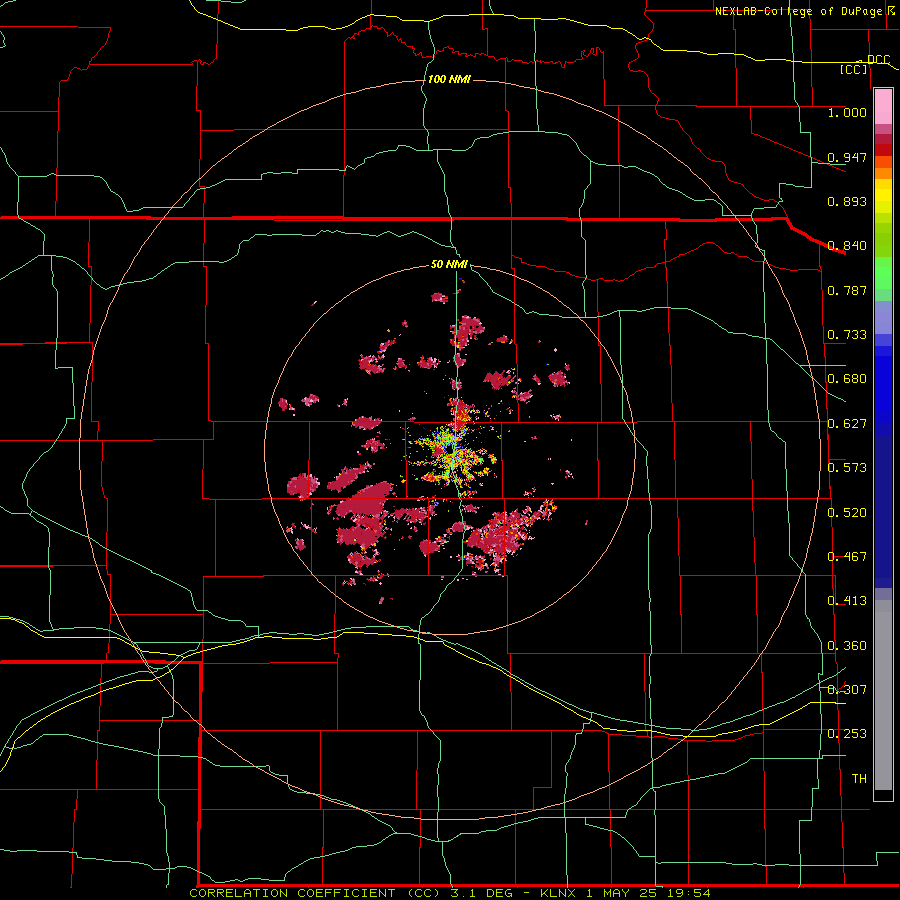Select the 0.307 scale value
The height and width of the screenshot is (900, 900).
pyautogui.click(x=847, y=690)
